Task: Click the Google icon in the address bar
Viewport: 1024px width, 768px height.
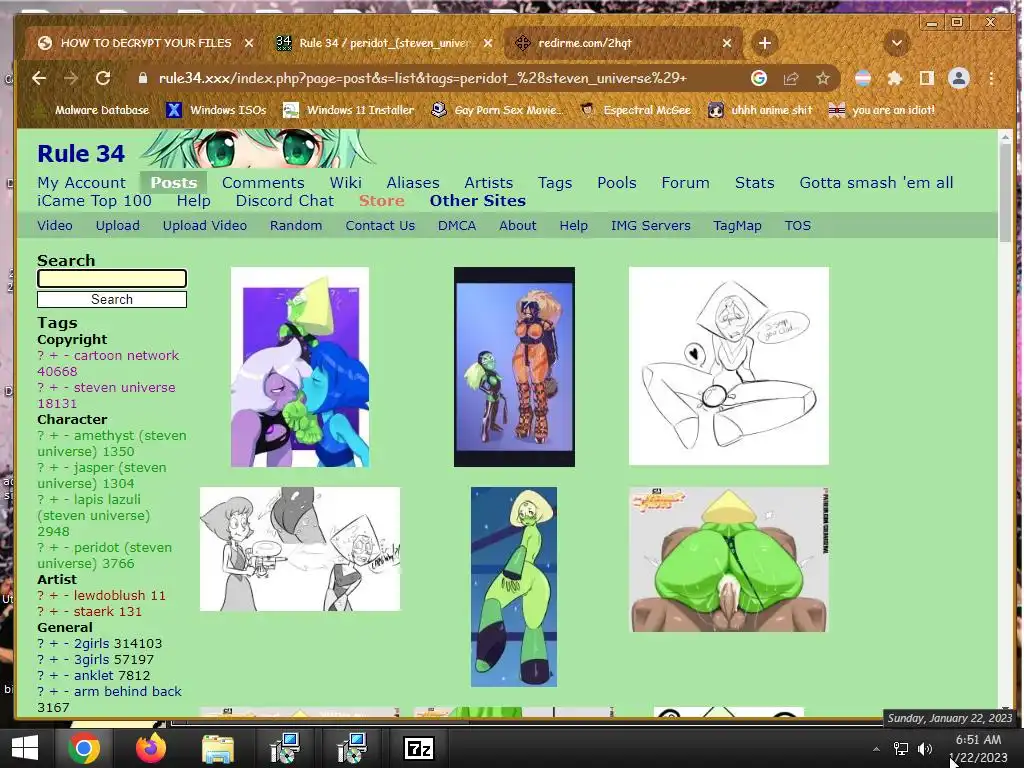Action: [x=759, y=78]
